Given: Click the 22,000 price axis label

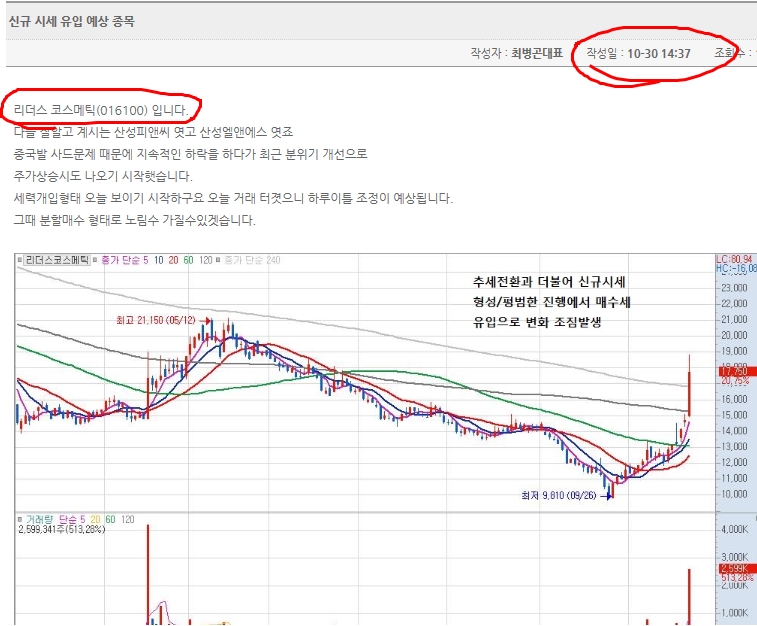Looking at the screenshot, I should point(734,304).
